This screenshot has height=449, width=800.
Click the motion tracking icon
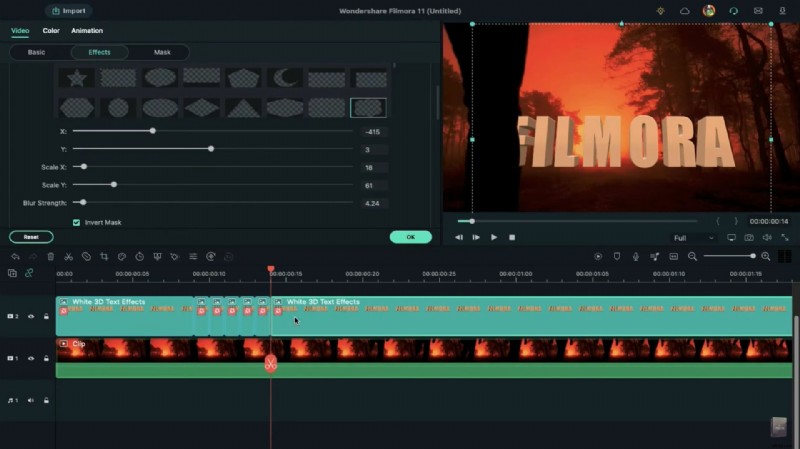175,257
